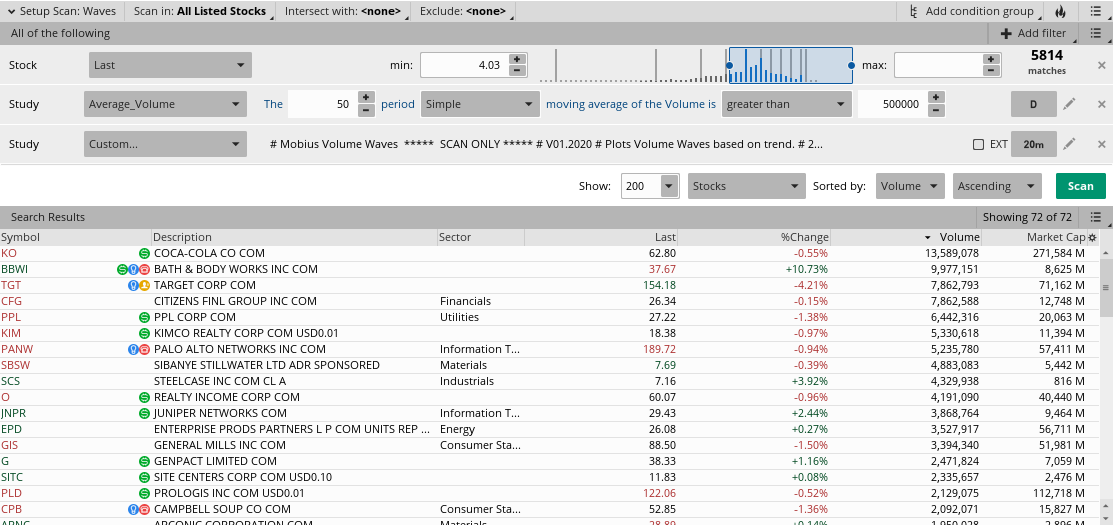Remove the Average_Volume study filter
1113x525 pixels.
[1102, 104]
